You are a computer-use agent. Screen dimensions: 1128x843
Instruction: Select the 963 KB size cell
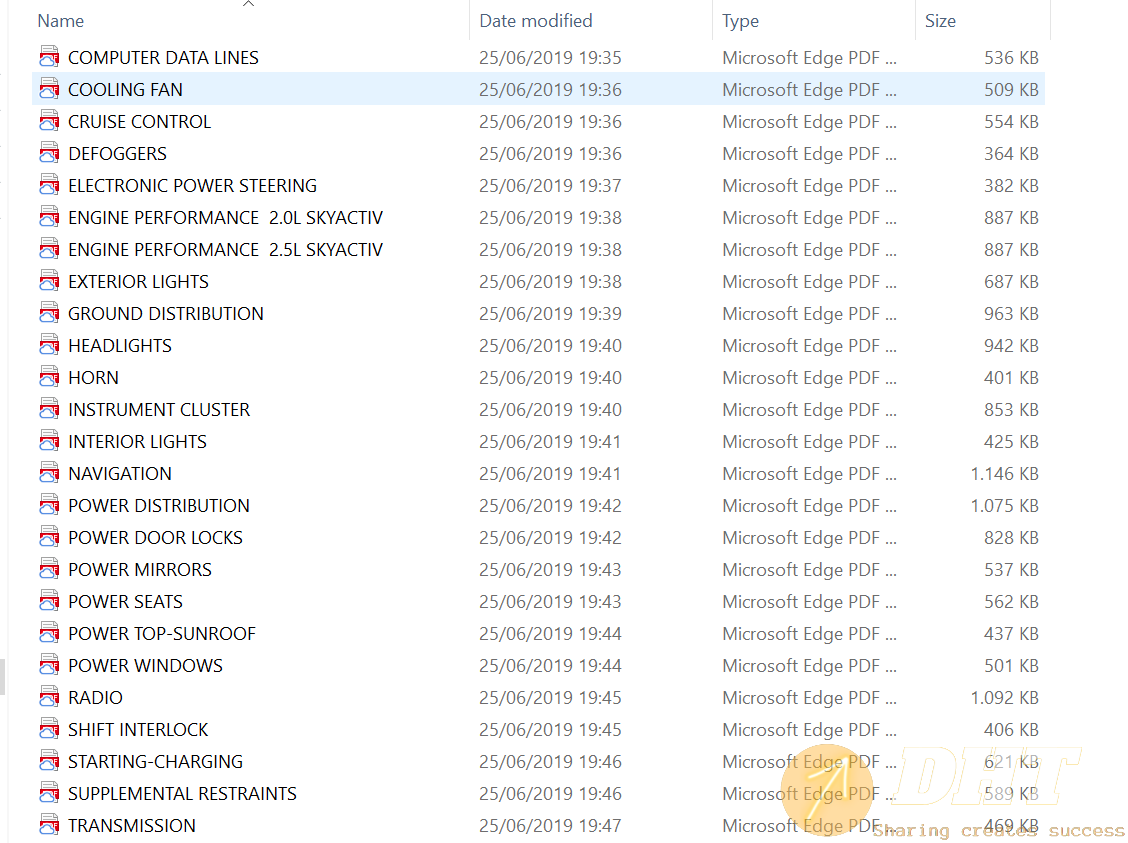tap(1011, 314)
